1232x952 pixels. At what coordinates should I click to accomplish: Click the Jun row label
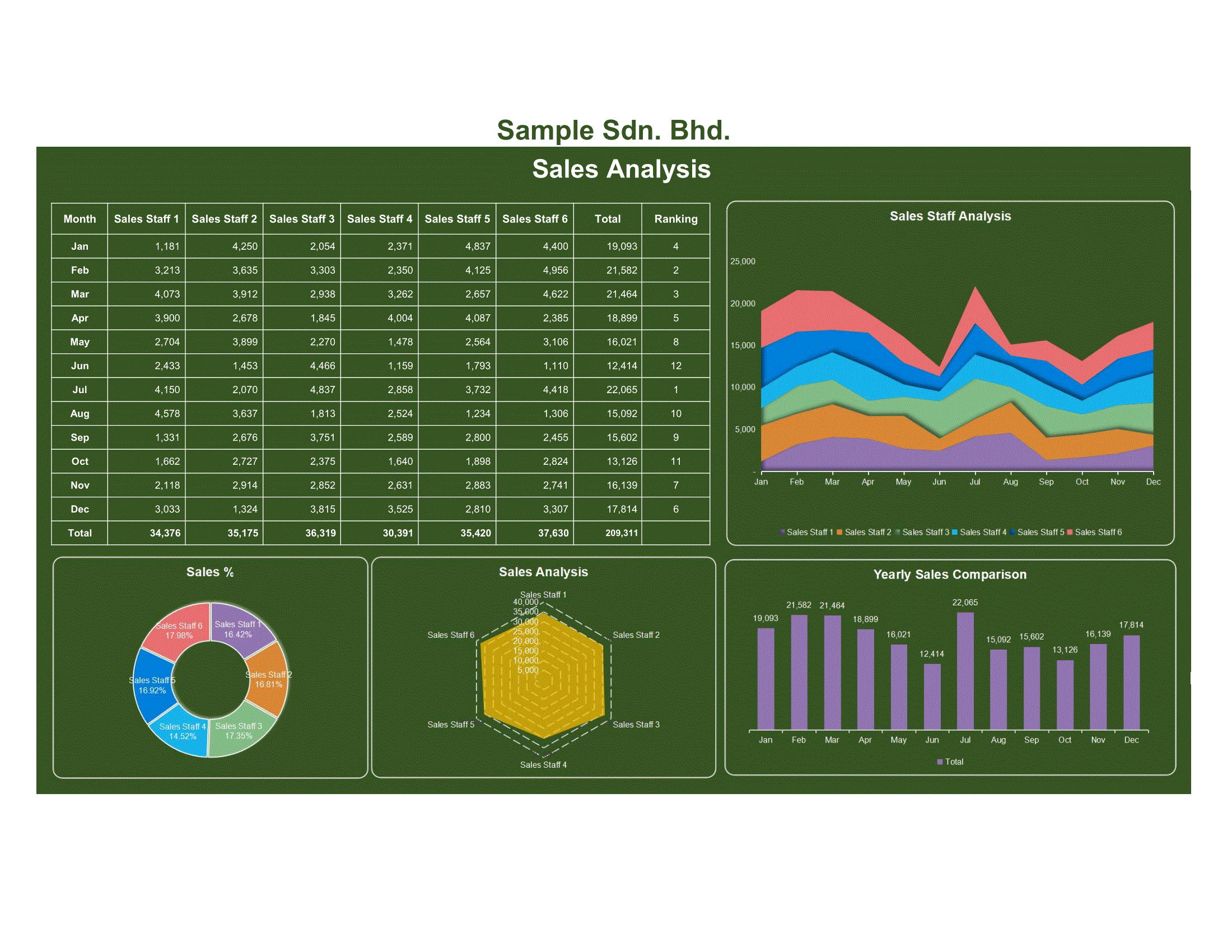point(80,366)
